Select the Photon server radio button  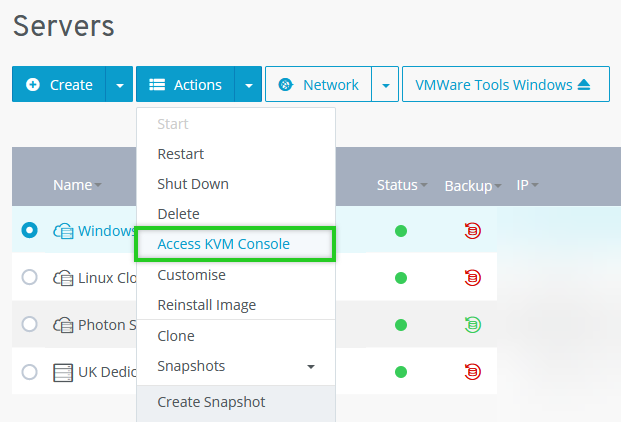coord(29,324)
